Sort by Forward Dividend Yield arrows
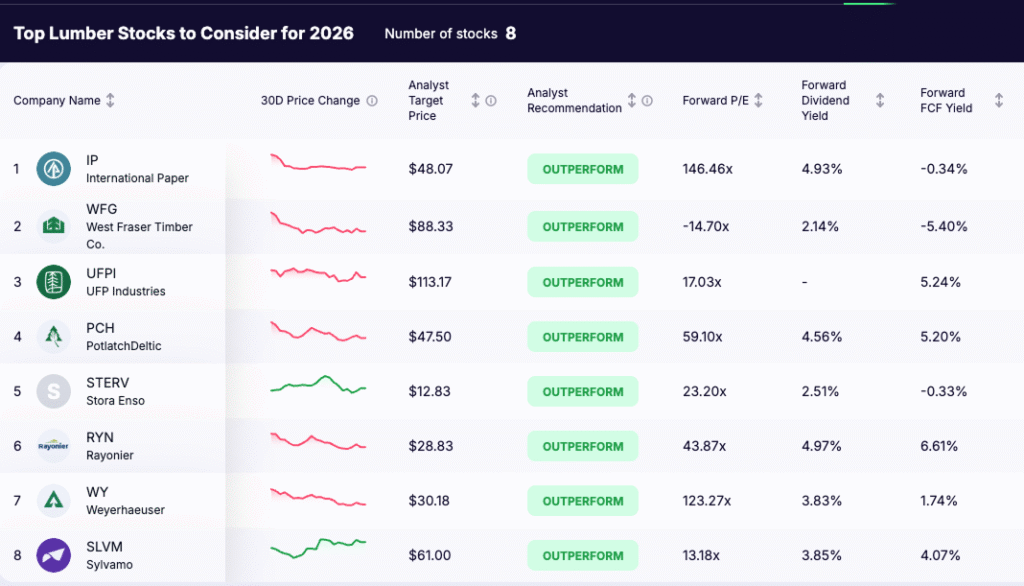The width and height of the screenshot is (1024, 586). (x=880, y=101)
